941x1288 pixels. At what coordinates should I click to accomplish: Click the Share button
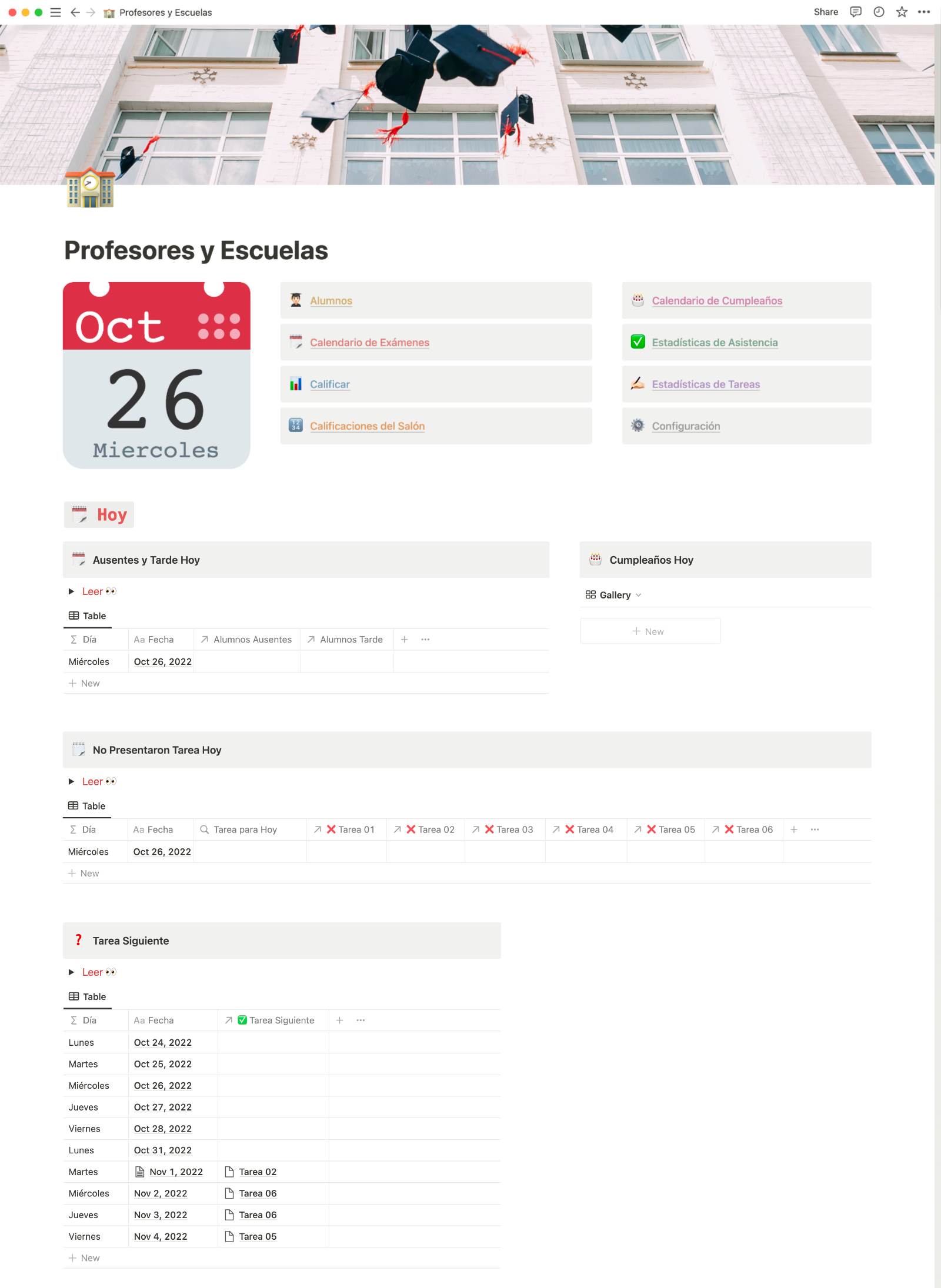point(826,12)
